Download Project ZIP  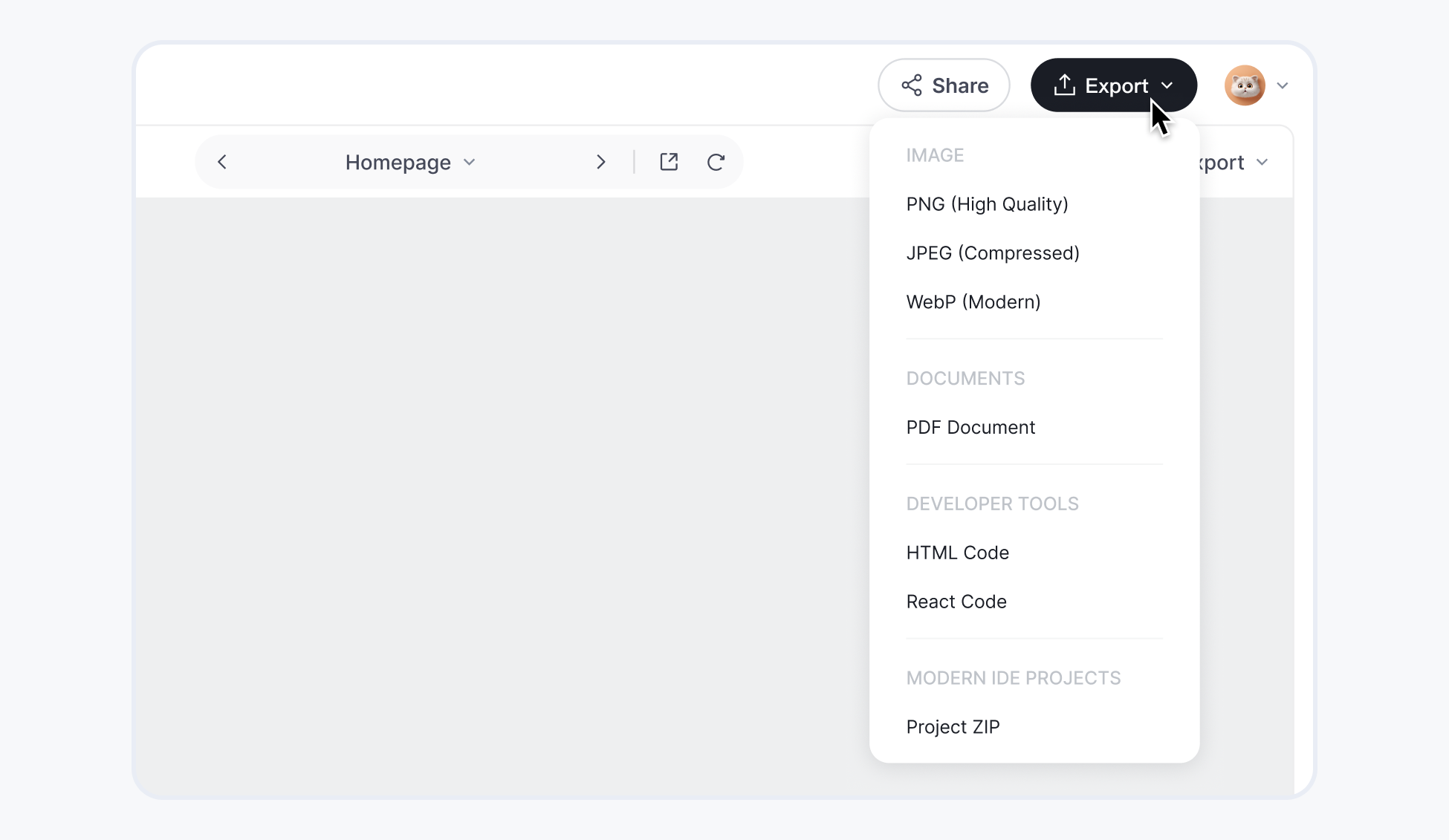click(x=953, y=726)
